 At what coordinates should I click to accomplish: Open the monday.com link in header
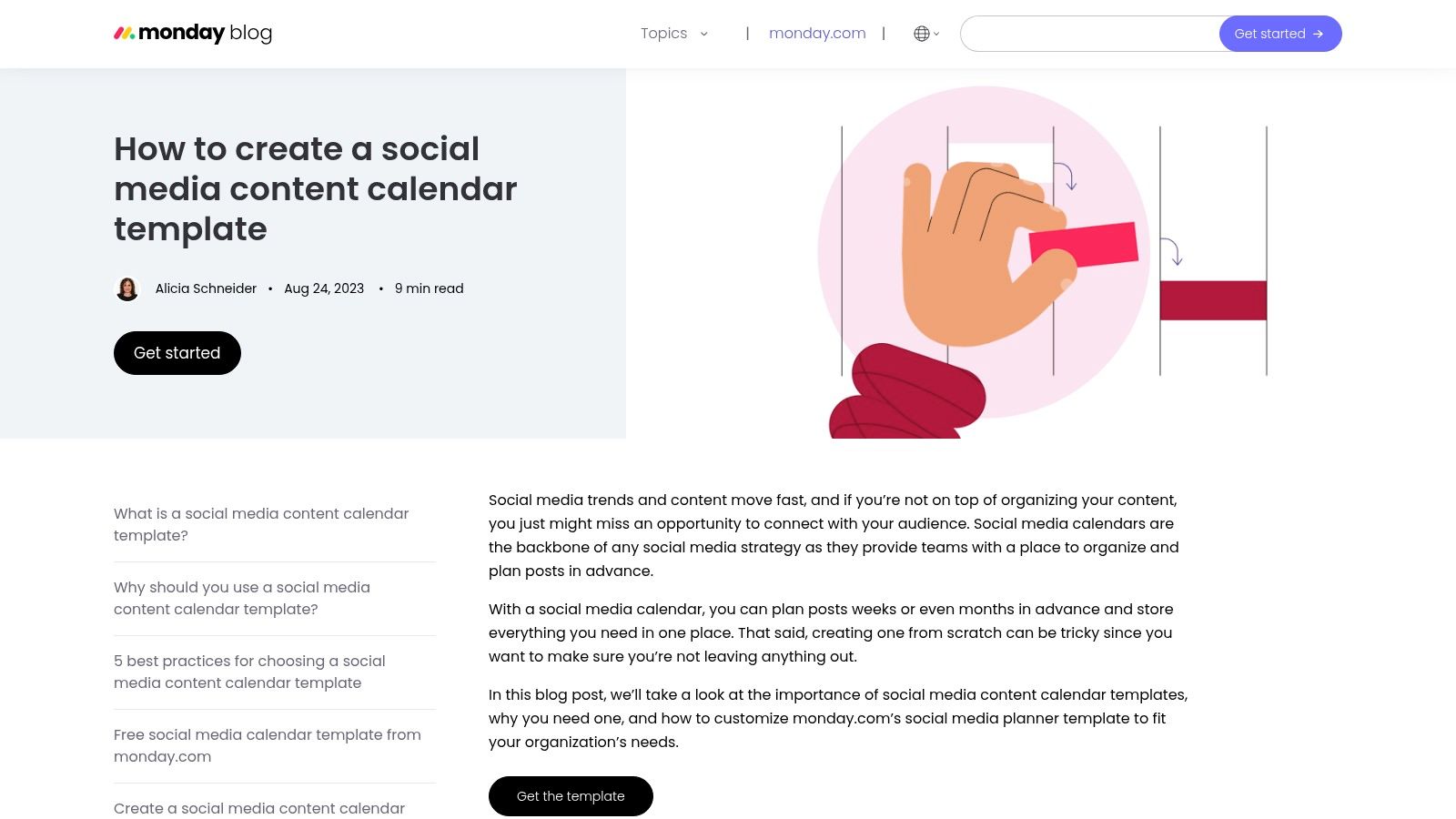pos(817,34)
